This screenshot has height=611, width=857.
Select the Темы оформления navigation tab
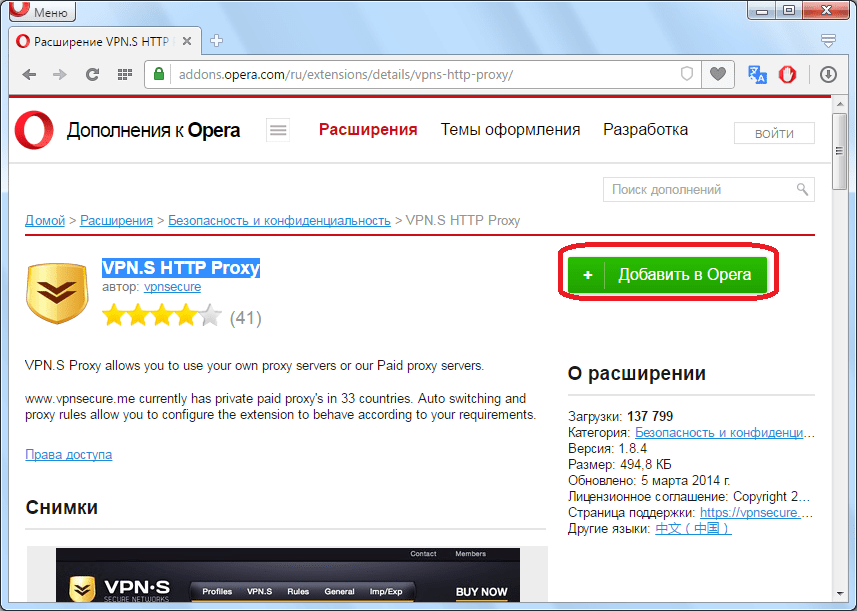(x=510, y=130)
